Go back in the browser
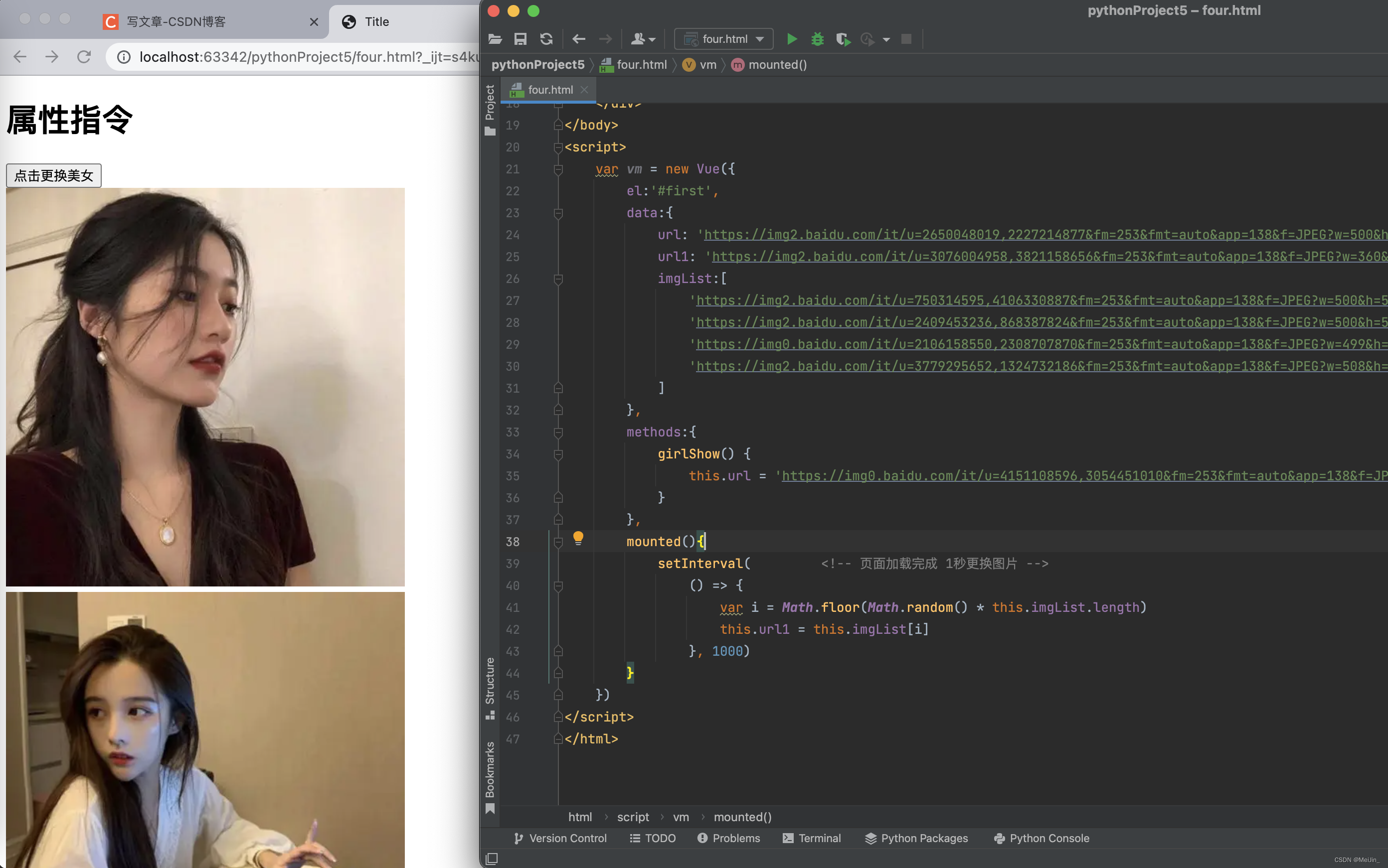Screen dimensions: 1388x868 20,57
